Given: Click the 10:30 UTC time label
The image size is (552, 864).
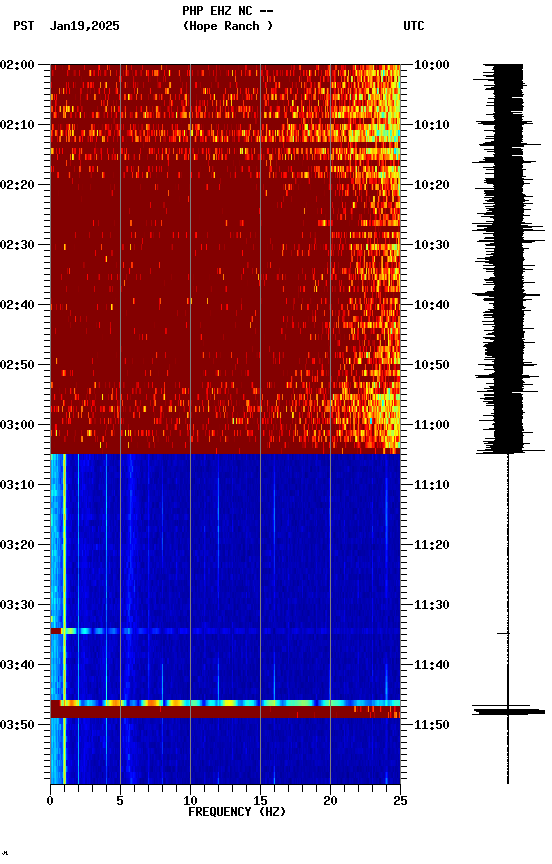Looking at the screenshot, I should coord(432,245).
